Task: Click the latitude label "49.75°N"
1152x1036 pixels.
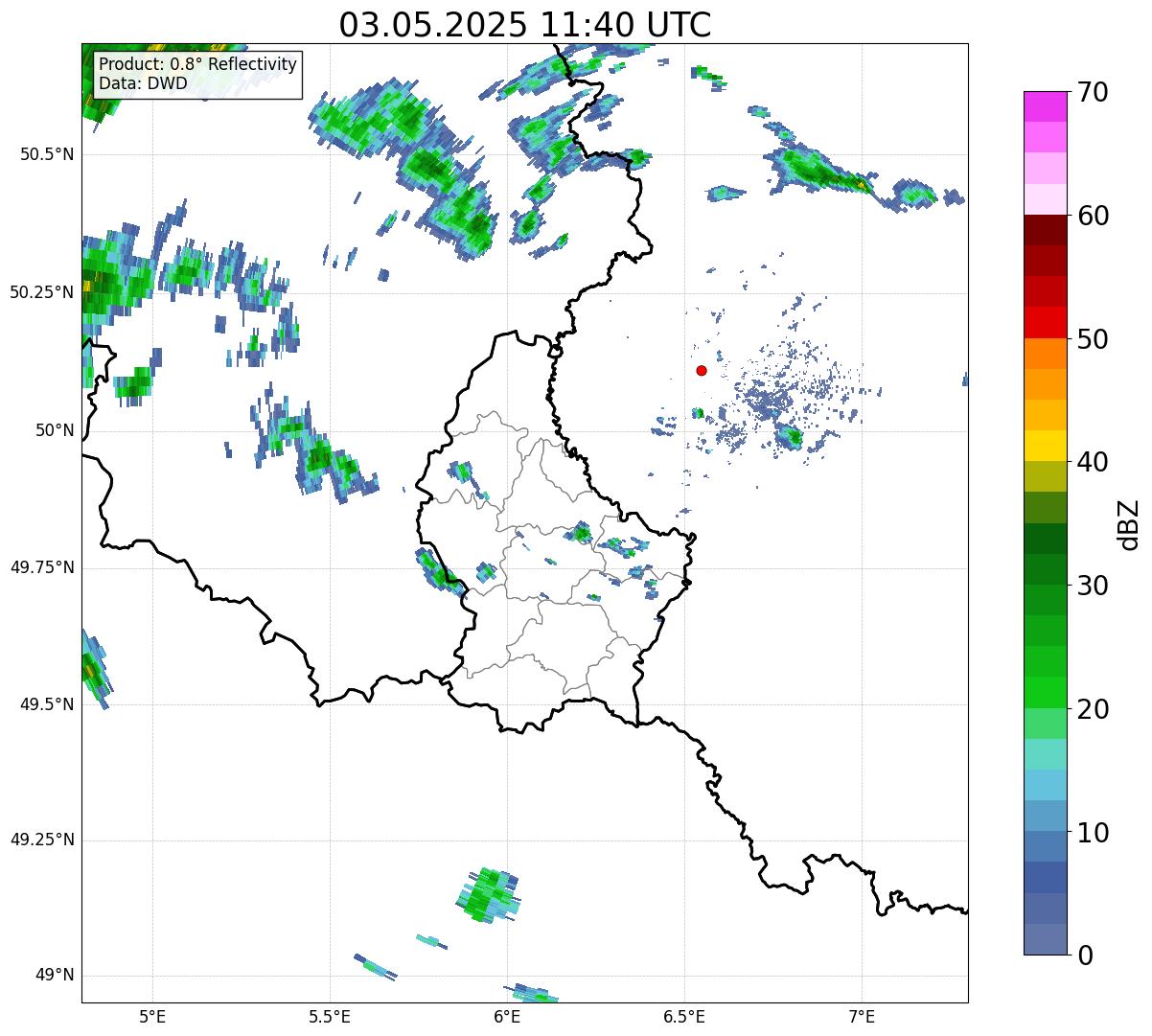Action: pos(42,567)
